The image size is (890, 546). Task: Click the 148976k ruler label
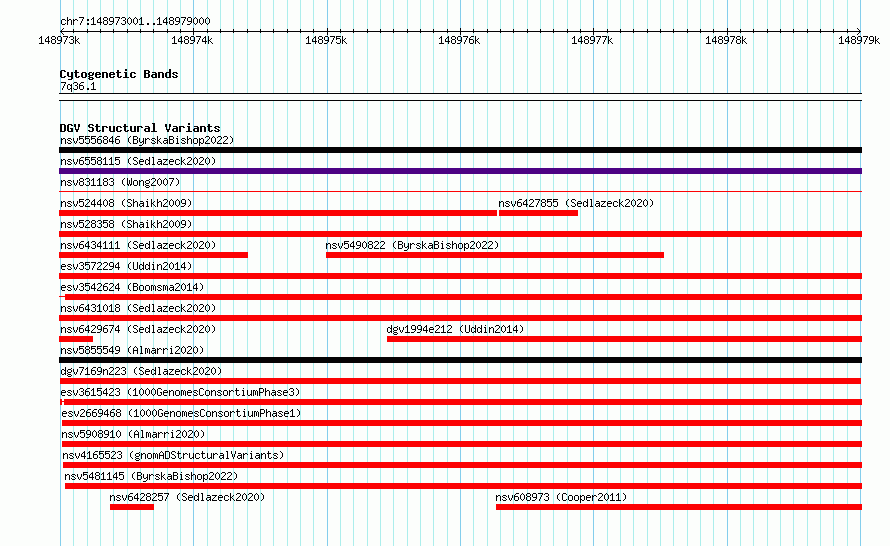click(x=459, y=40)
